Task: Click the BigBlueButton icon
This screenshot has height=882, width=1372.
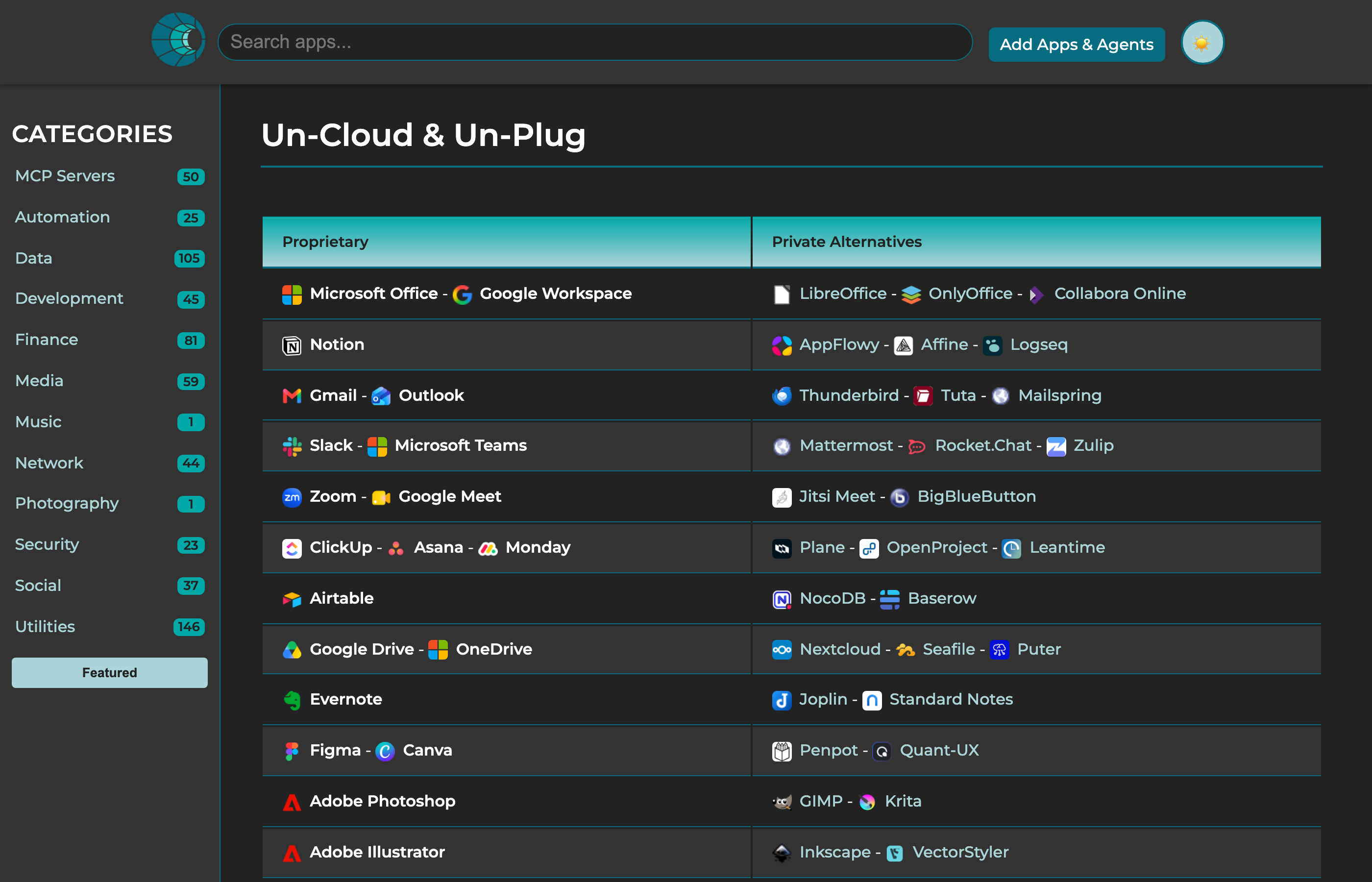Action: click(x=900, y=497)
